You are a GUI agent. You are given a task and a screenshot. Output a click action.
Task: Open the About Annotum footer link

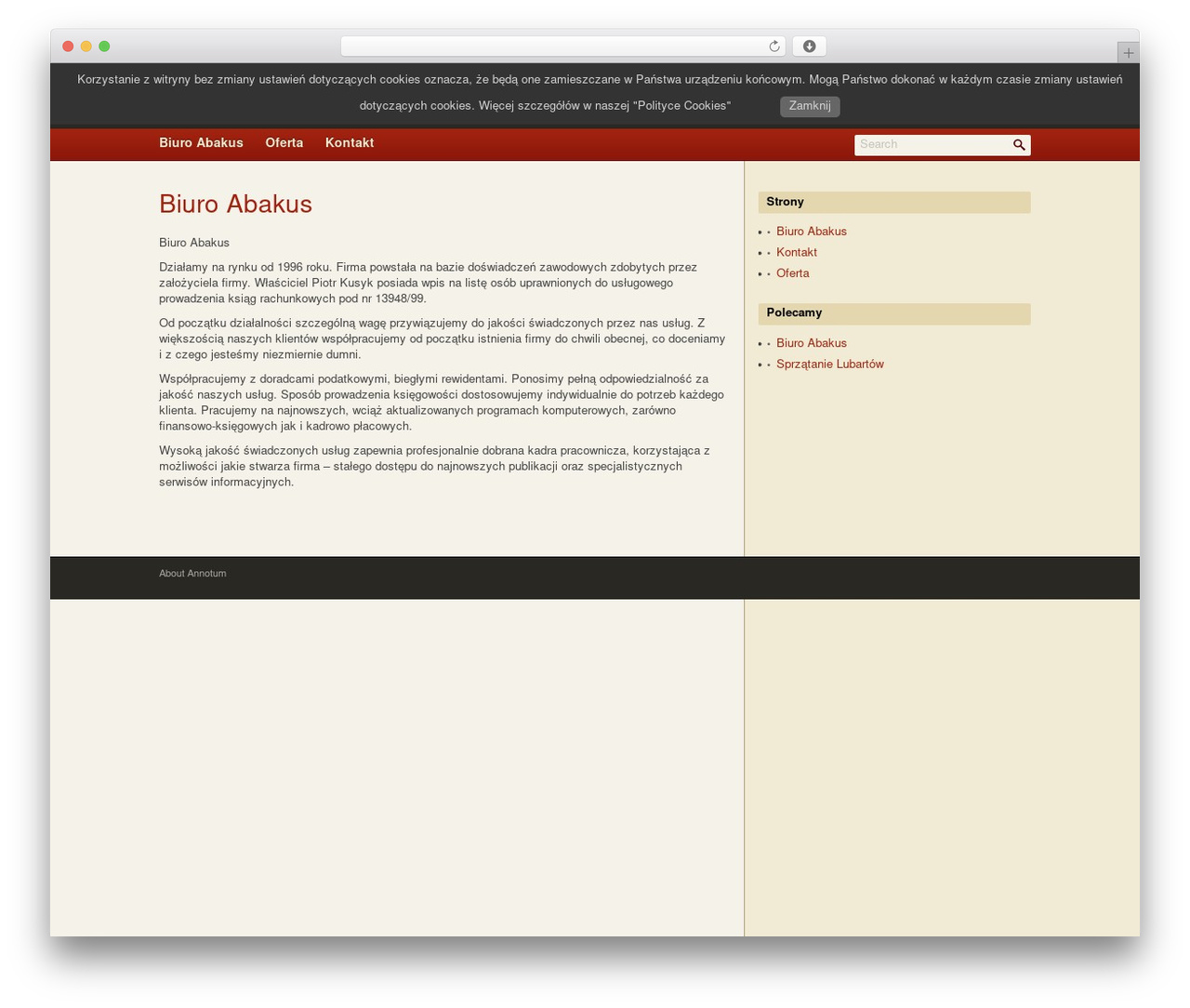tap(192, 574)
